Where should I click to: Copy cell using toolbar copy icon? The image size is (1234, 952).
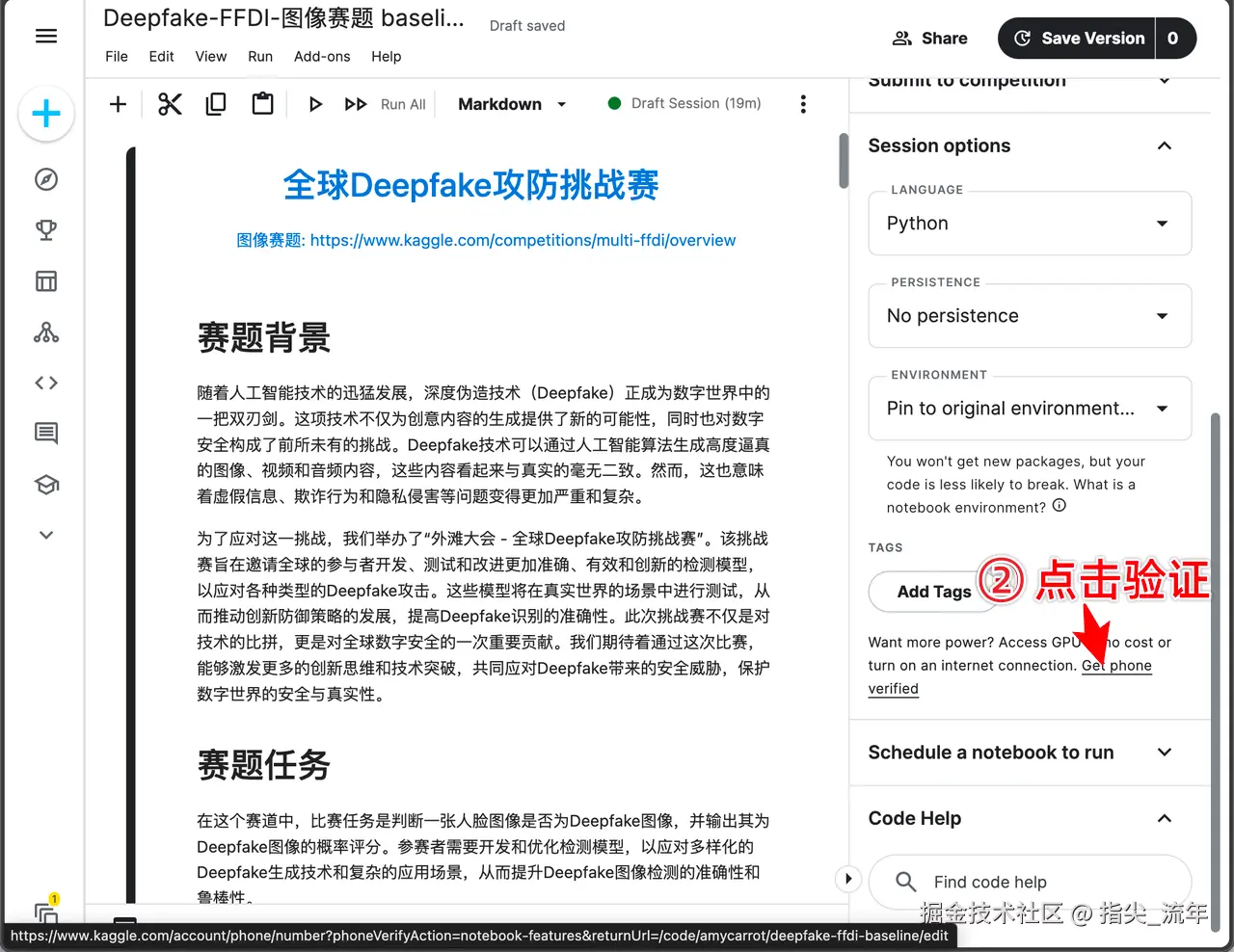(216, 104)
